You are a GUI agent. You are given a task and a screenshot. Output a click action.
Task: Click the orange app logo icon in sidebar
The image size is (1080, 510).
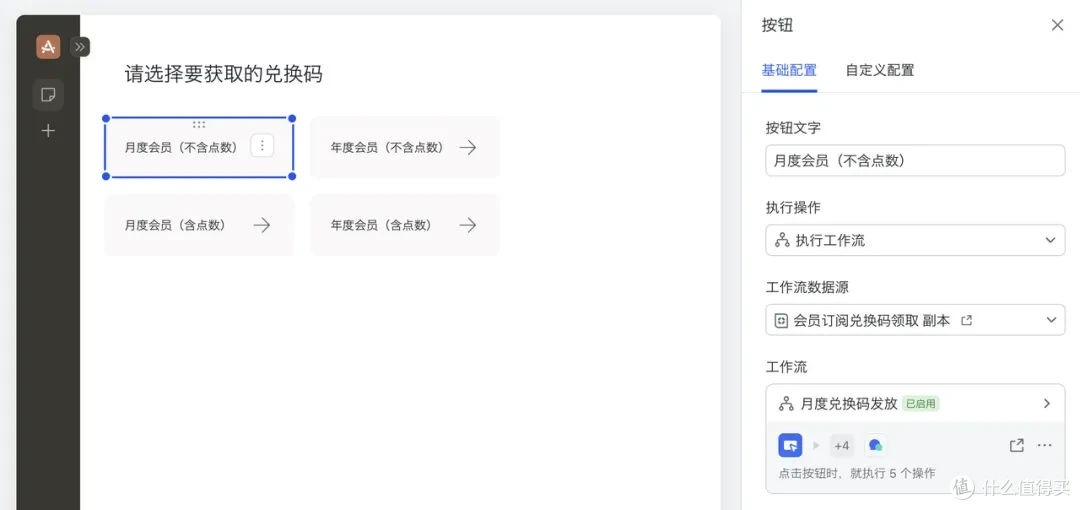(x=48, y=47)
